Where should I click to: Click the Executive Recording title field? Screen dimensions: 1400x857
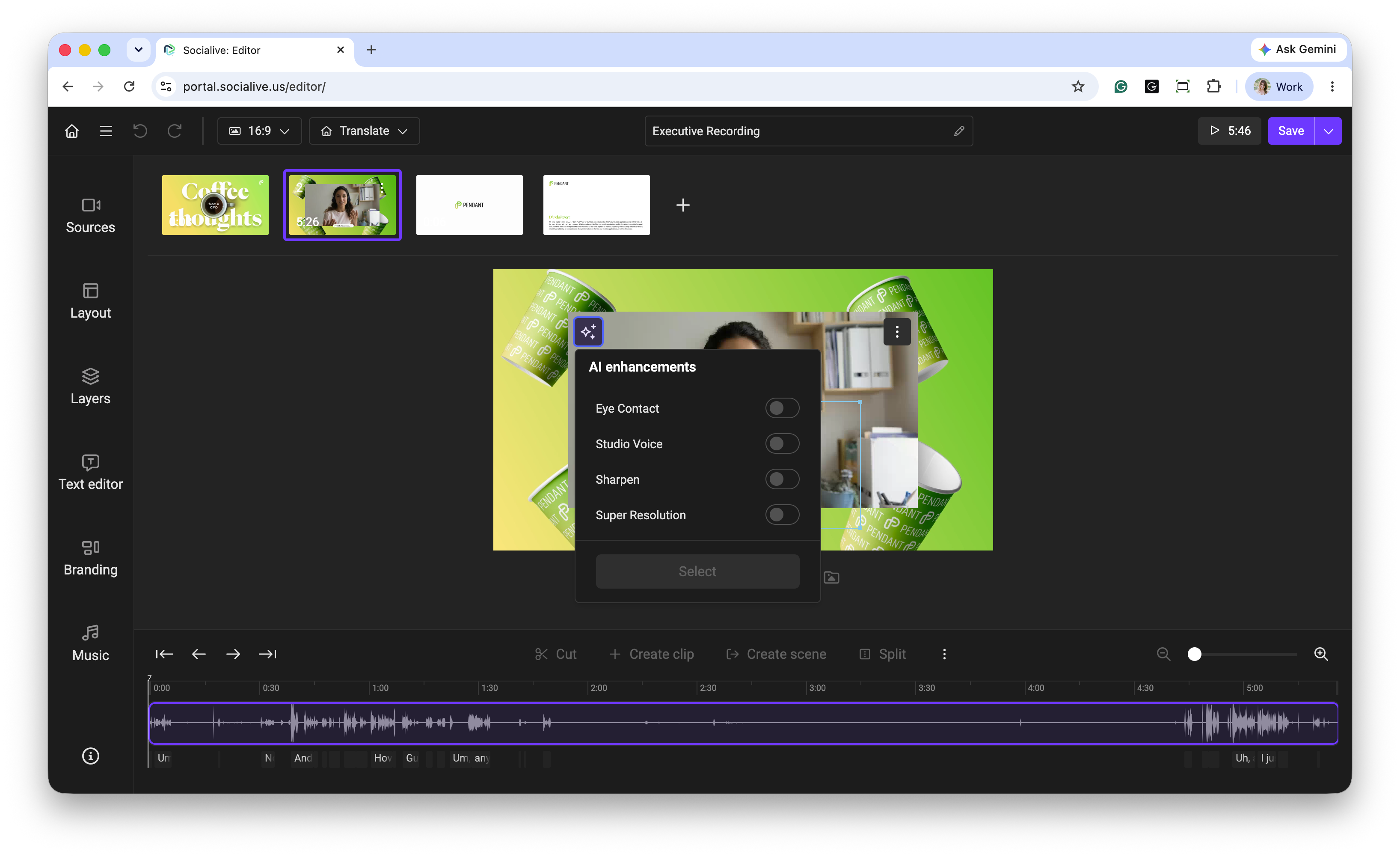click(x=809, y=131)
